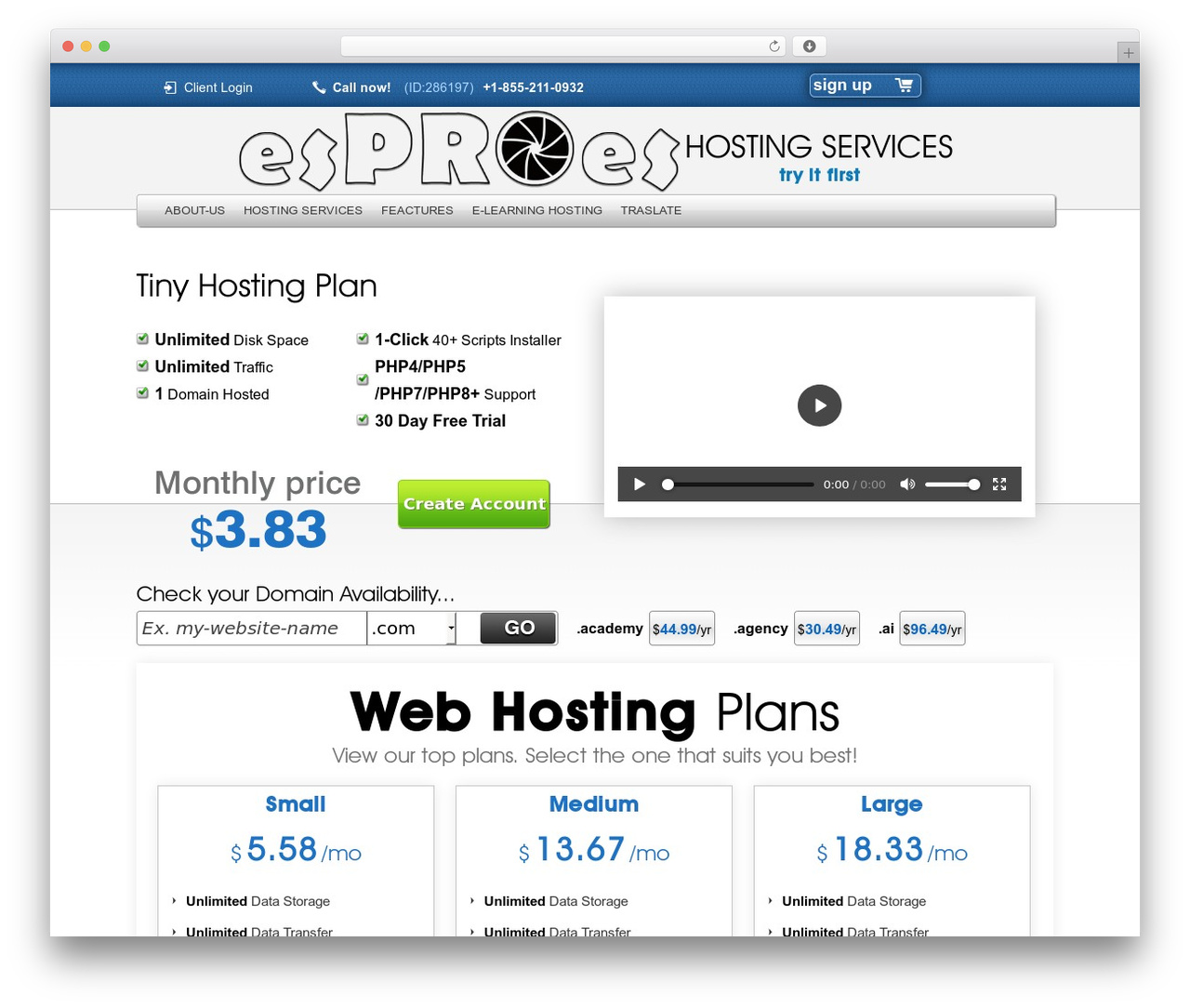The width and height of the screenshot is (1190, 1008).
Task: Click the esPROes camera shutter logo
Action: tap(535, 148)
